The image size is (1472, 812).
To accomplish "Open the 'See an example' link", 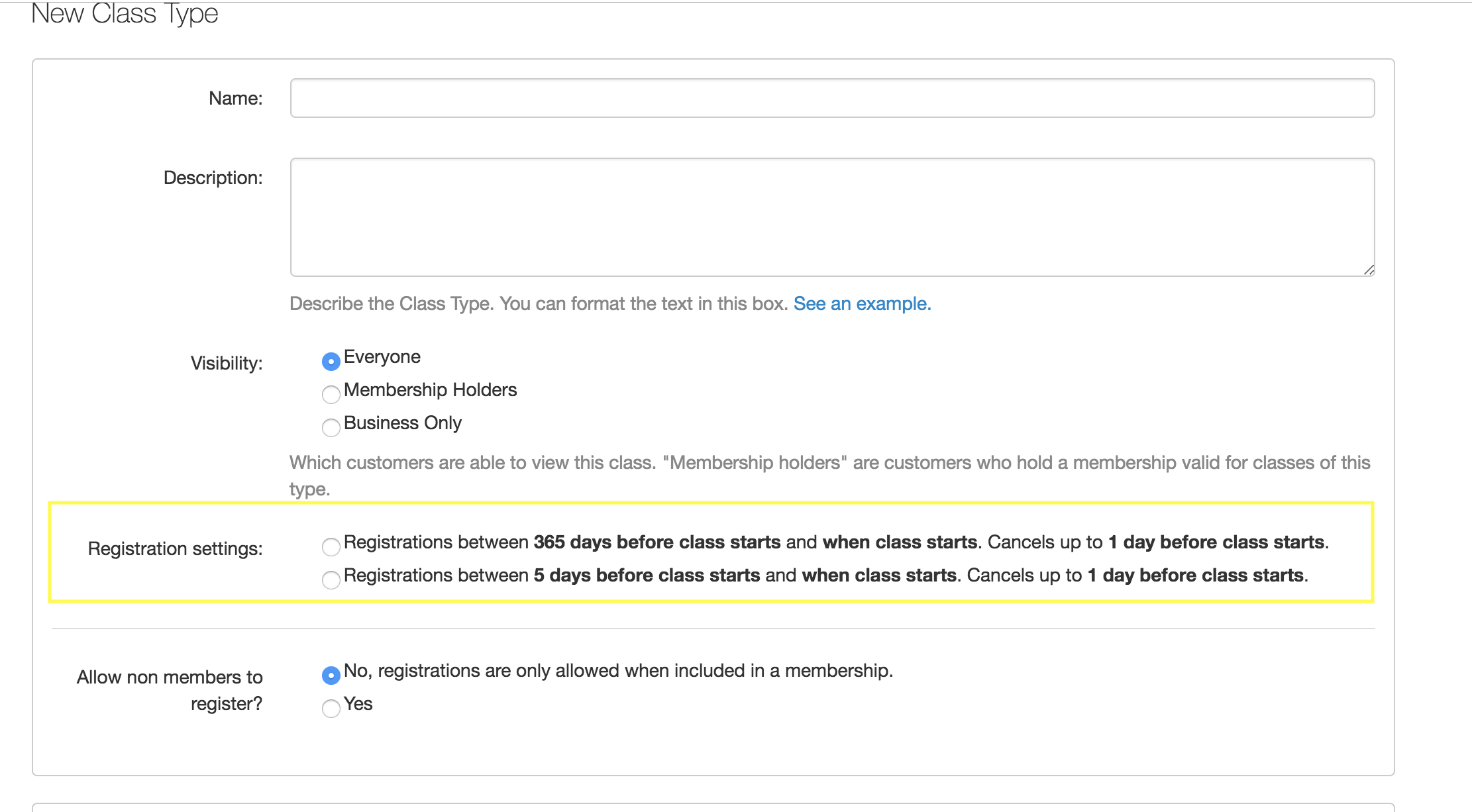I will click(862, 303).
